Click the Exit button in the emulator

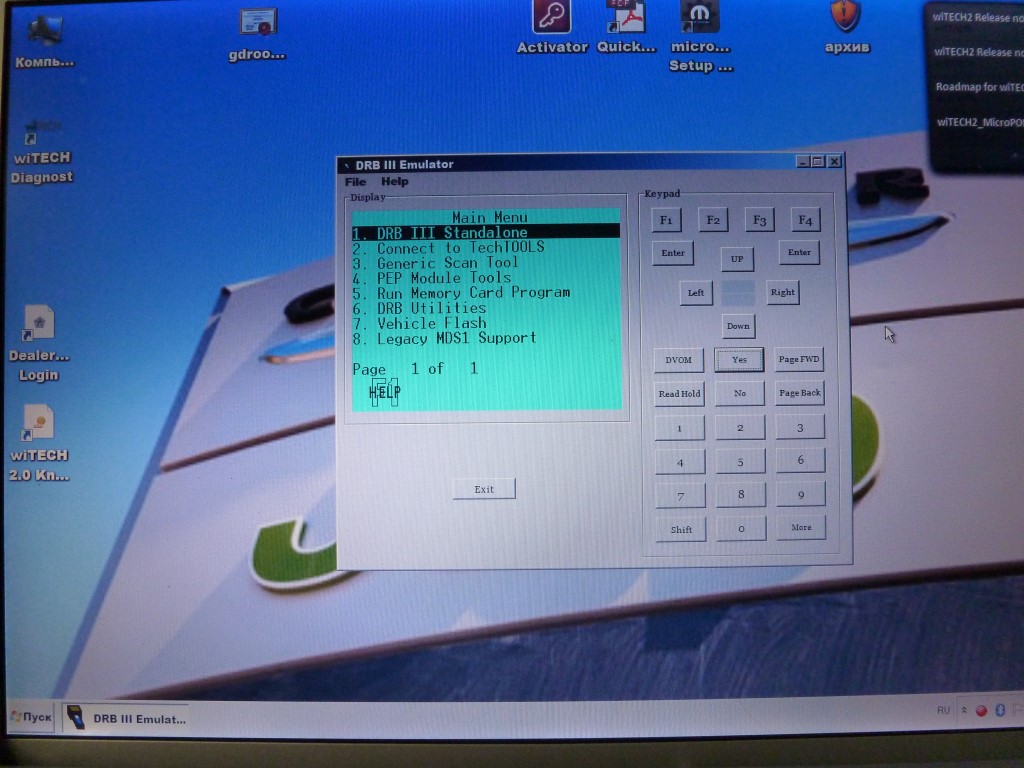tap(484, 489)
